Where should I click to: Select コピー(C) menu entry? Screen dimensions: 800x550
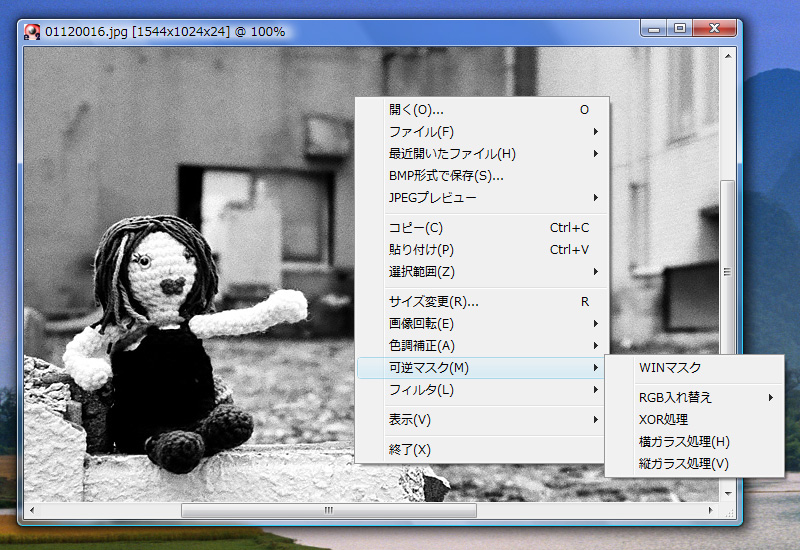tap(482, 228)
